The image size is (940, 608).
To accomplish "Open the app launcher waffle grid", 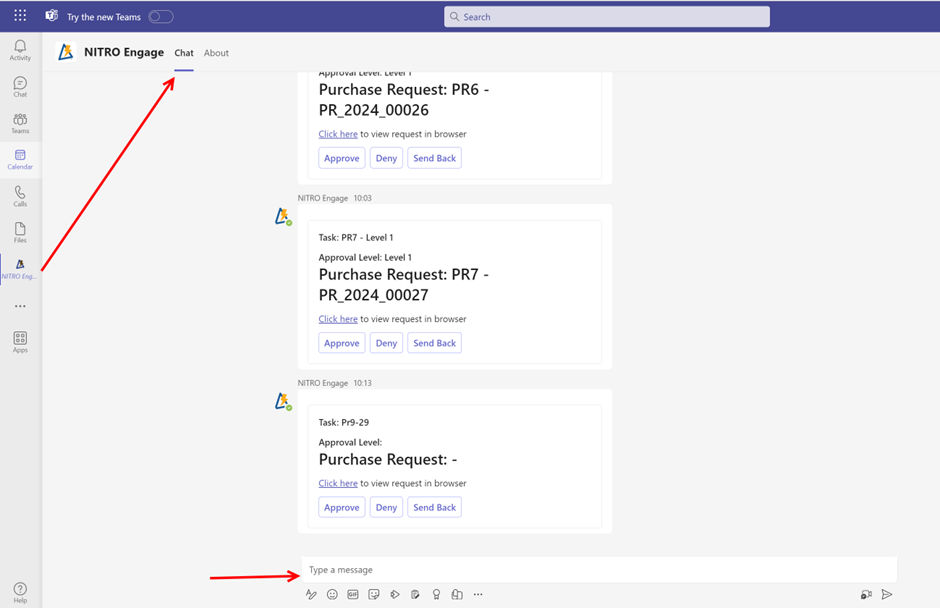I will coord(20,16).
